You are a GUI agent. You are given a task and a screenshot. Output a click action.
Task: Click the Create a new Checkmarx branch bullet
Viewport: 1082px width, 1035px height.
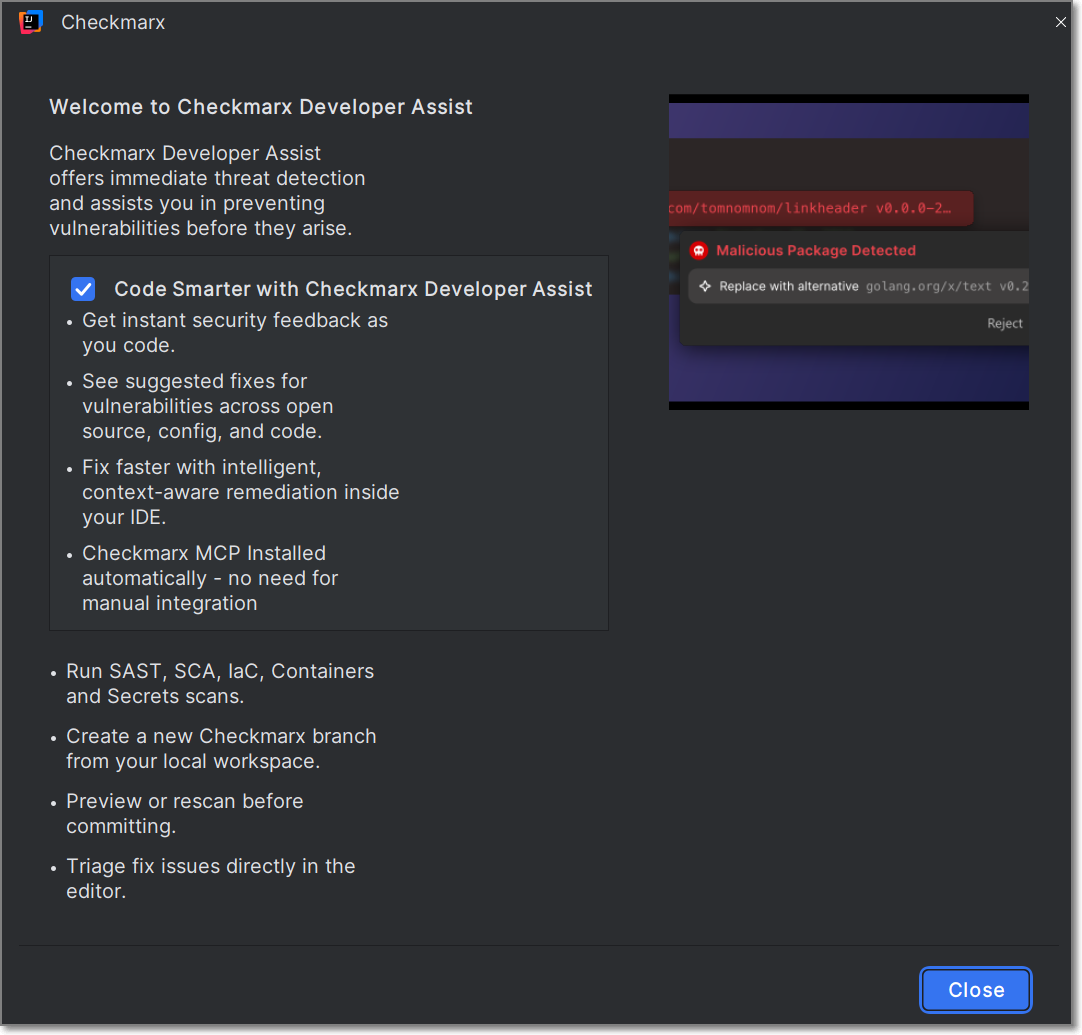pyautogui.click(x=221, y=749)
